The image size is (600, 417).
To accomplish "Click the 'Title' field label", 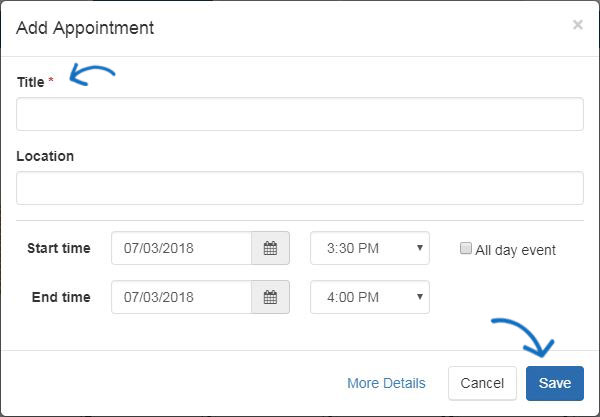I will tap(31, 82).
